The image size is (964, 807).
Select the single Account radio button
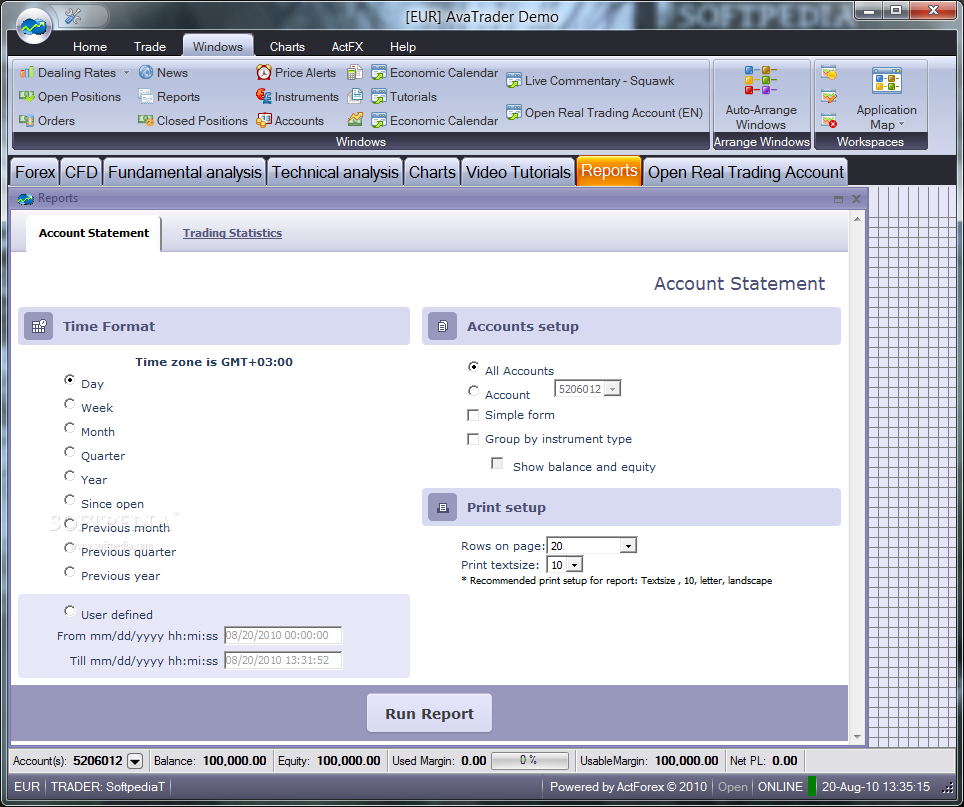[x=473, y=391]
